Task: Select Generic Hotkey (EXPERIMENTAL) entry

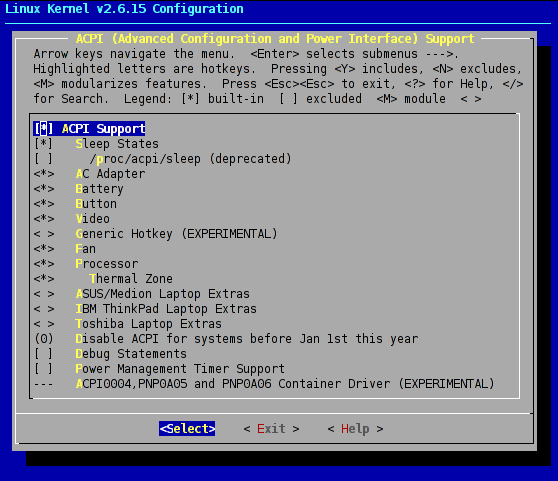Action: [x=176, y=234]
